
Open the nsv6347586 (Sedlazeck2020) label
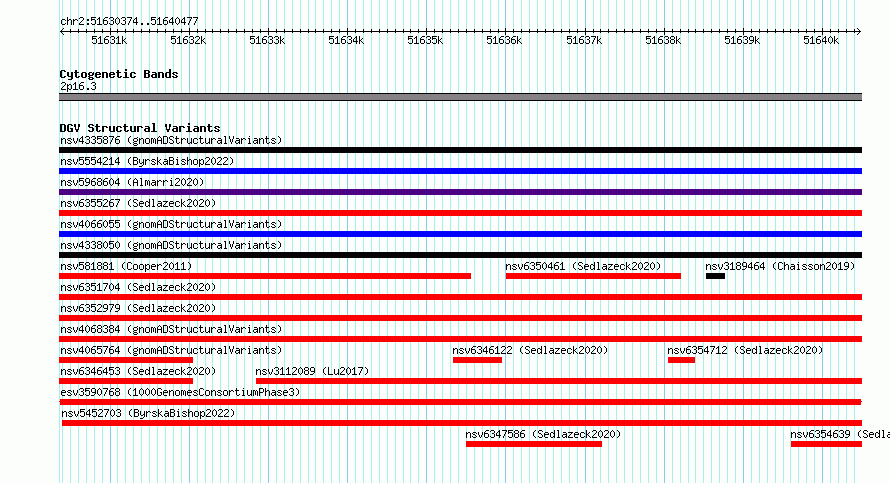coord(543,434)
